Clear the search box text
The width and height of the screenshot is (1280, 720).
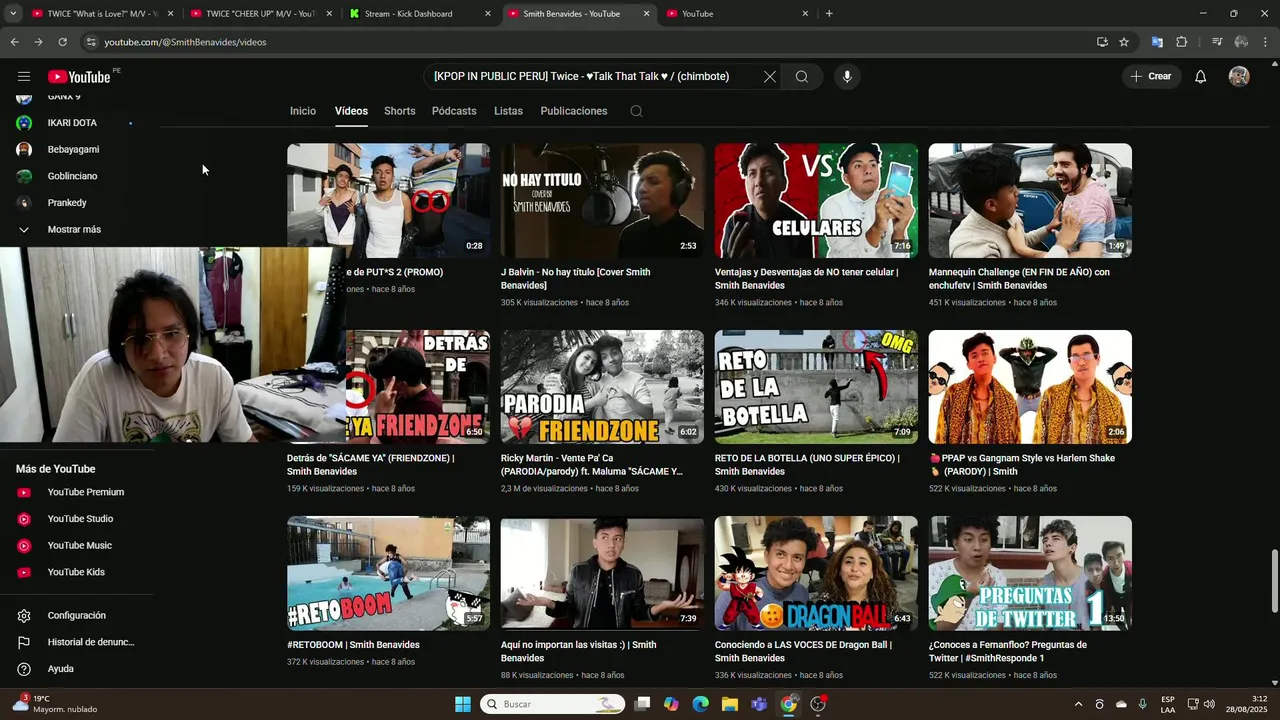tap(770, 77)
